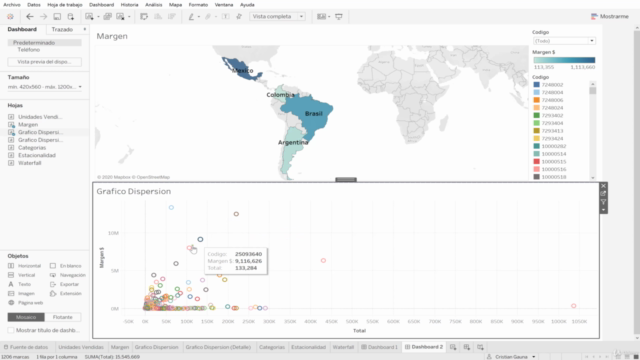Click the Highlight pen toolbar icon

click(191, 17)
